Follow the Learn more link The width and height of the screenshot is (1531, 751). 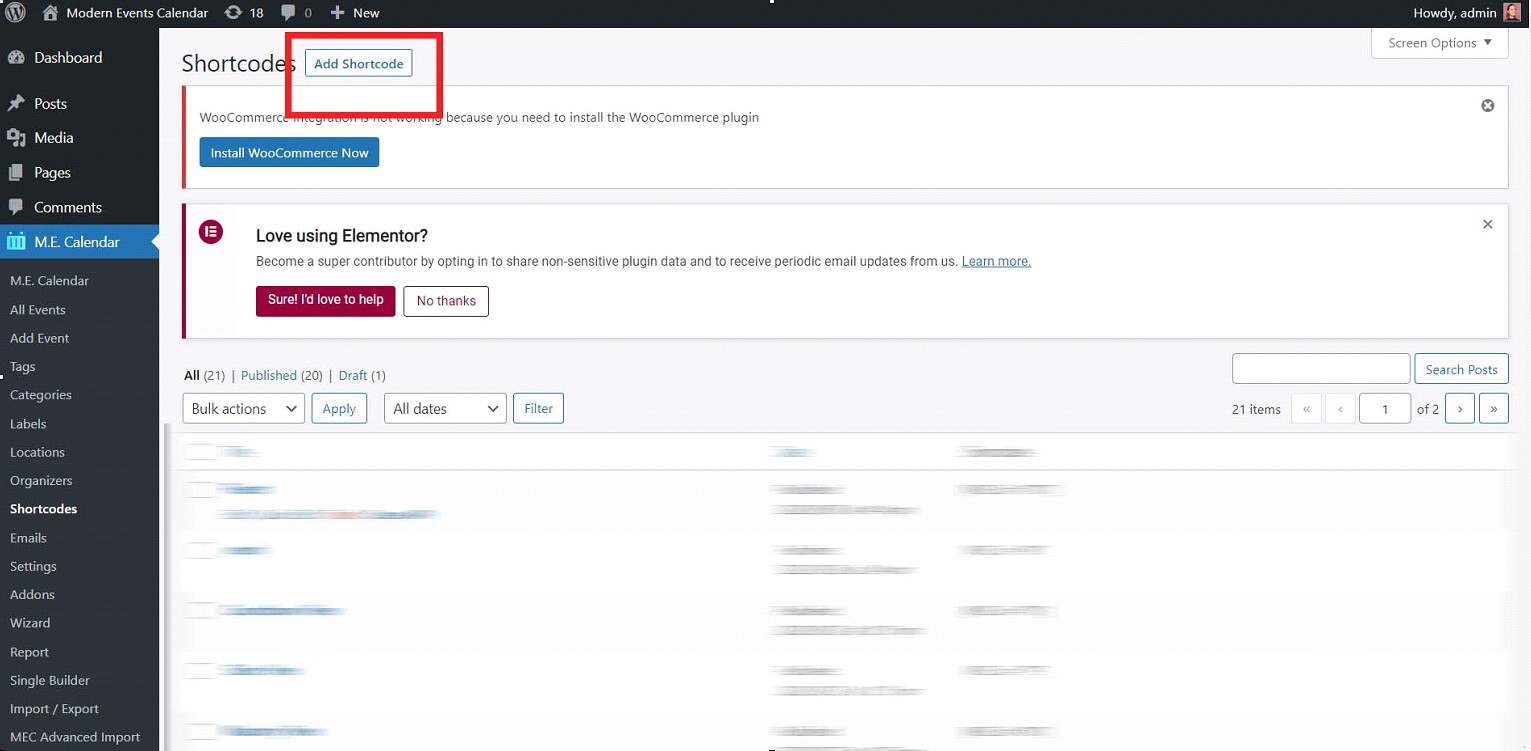point(996,261)
